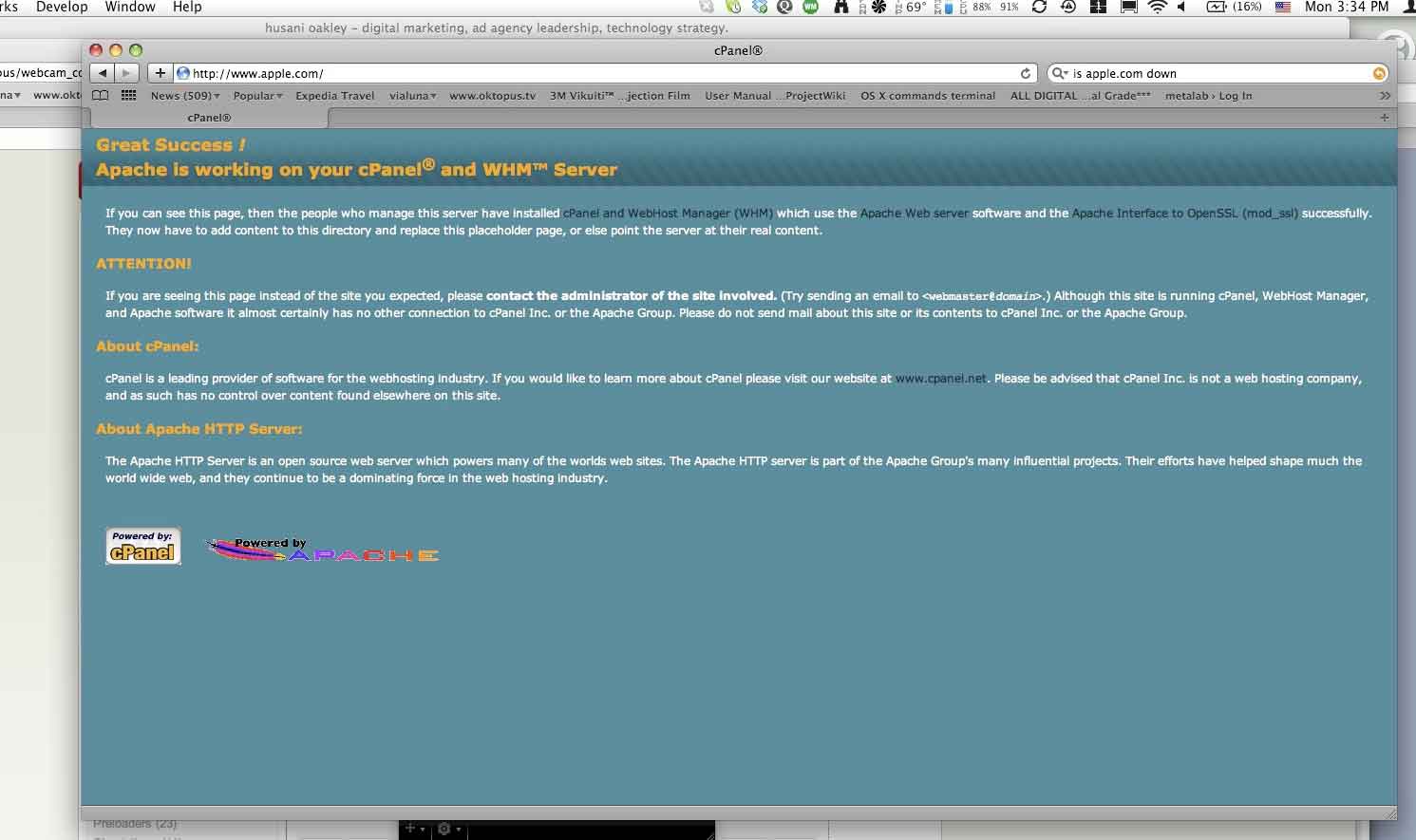The image size is (1416, 840).
Task: Click the webmaster@domain email text
Action: coord(984,296)
